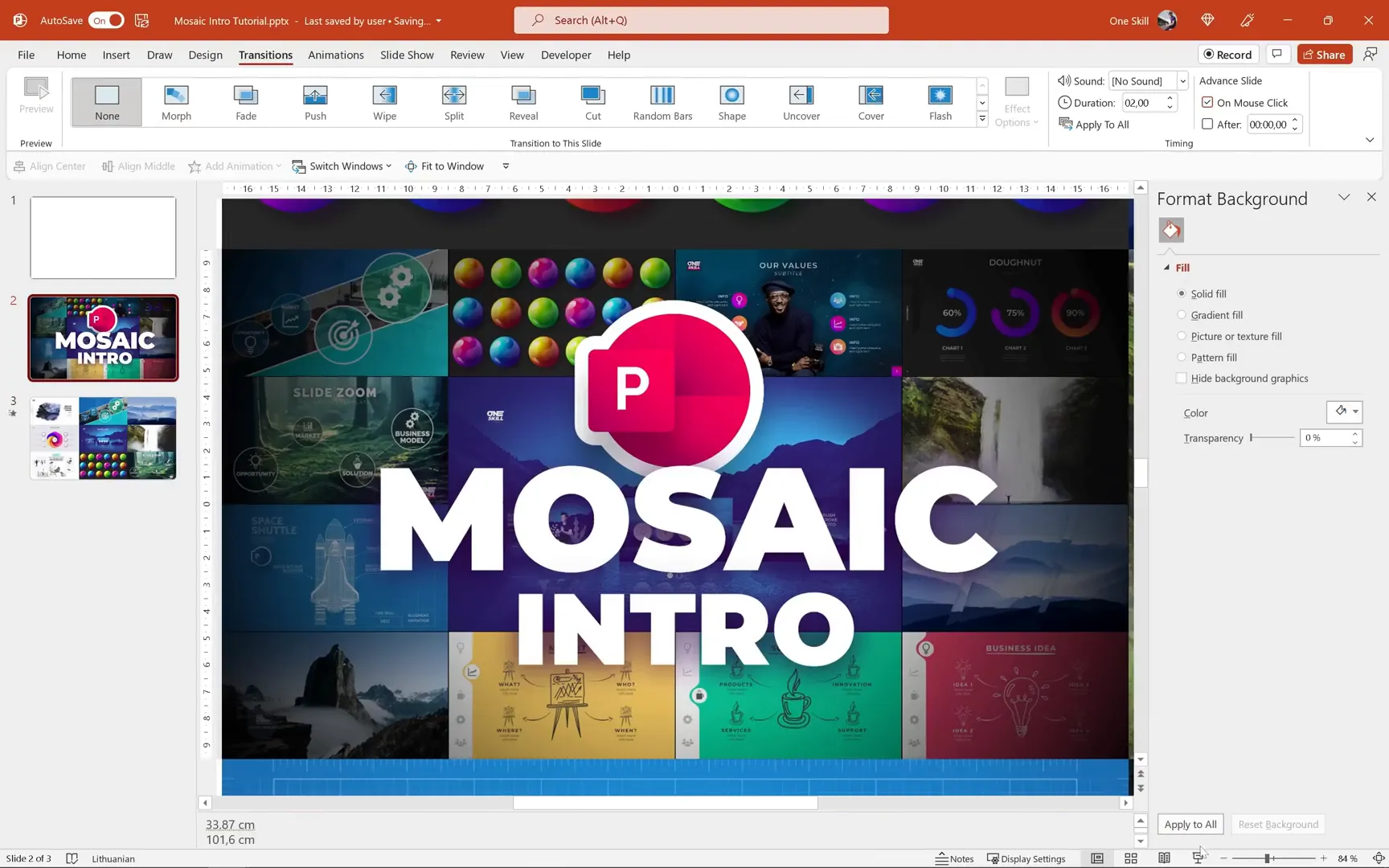
Task: Open the premium diamond icon
Action: point(1207,20)
